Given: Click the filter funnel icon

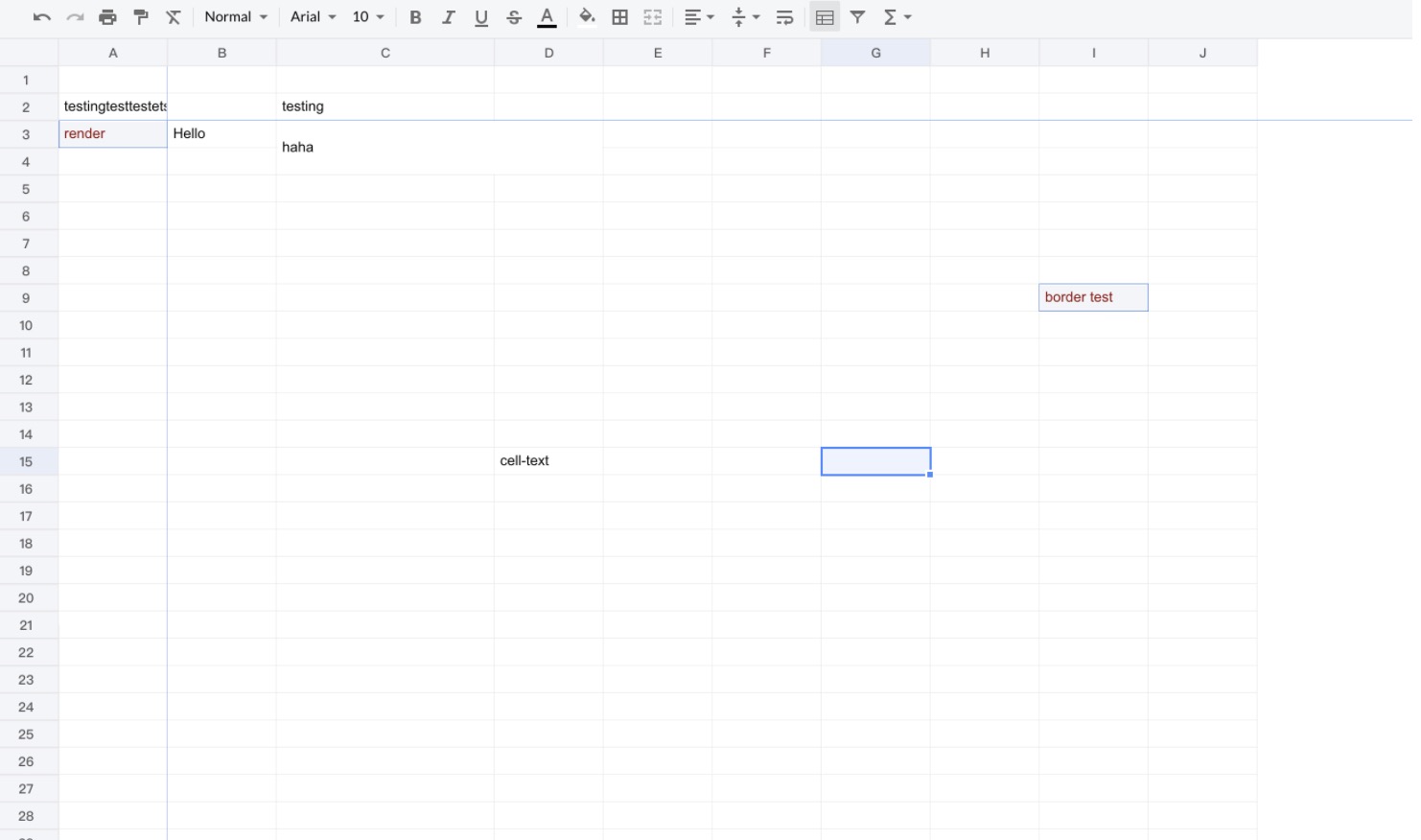Looking at the screenshot, I should [x=858, y=17].
